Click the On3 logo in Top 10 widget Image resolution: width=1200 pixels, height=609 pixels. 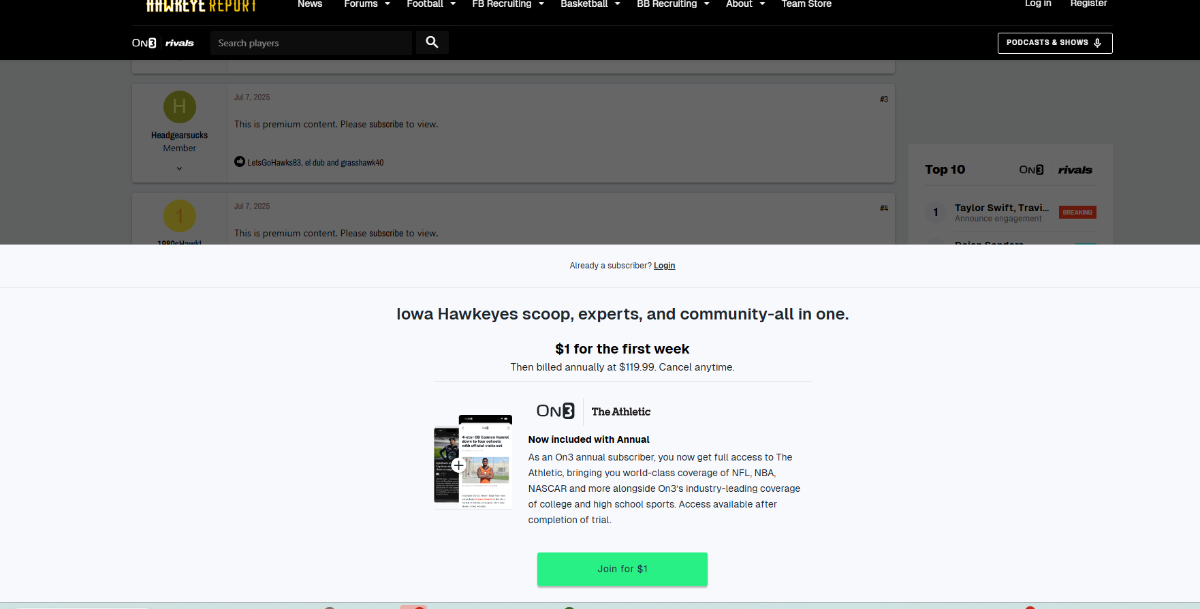1032,170
